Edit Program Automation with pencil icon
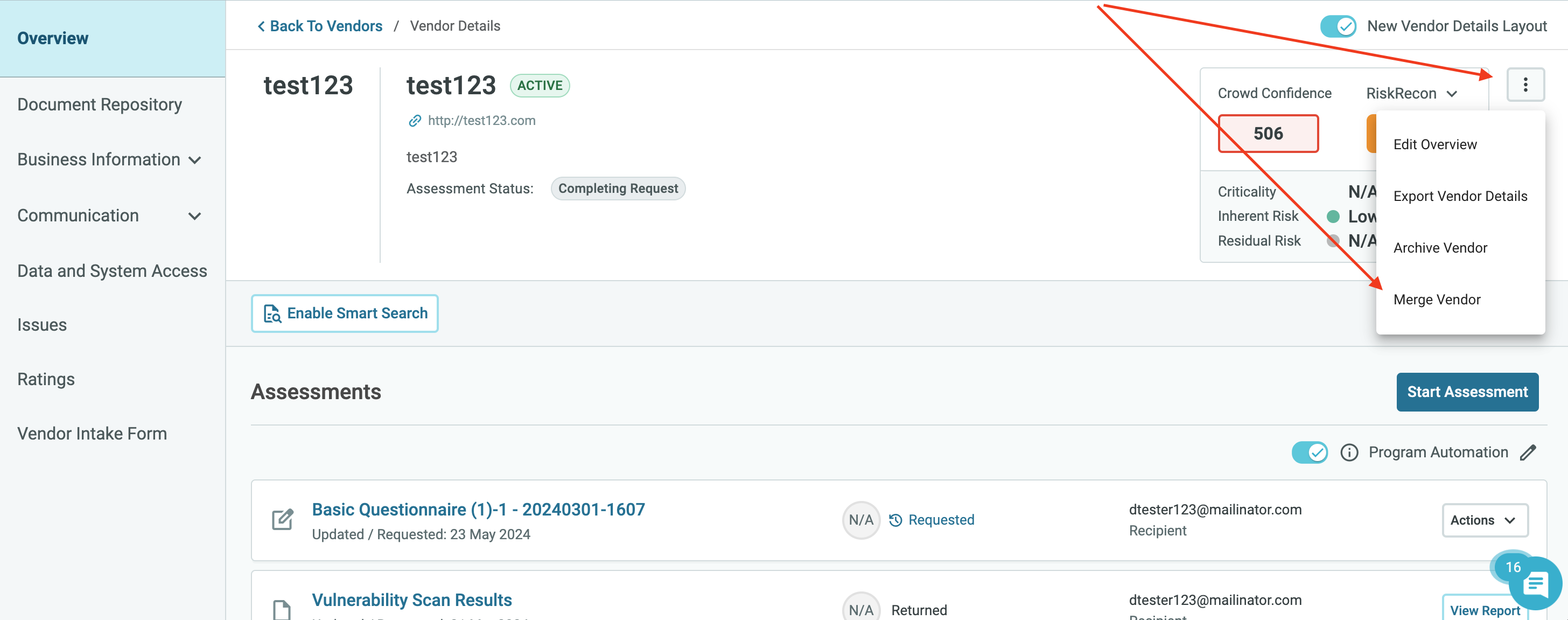 pyautogui.click(x=1528, y=452)
